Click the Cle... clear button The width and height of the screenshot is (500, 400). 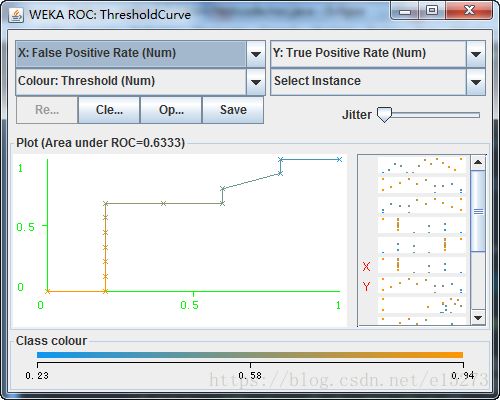tap(109, 110)
